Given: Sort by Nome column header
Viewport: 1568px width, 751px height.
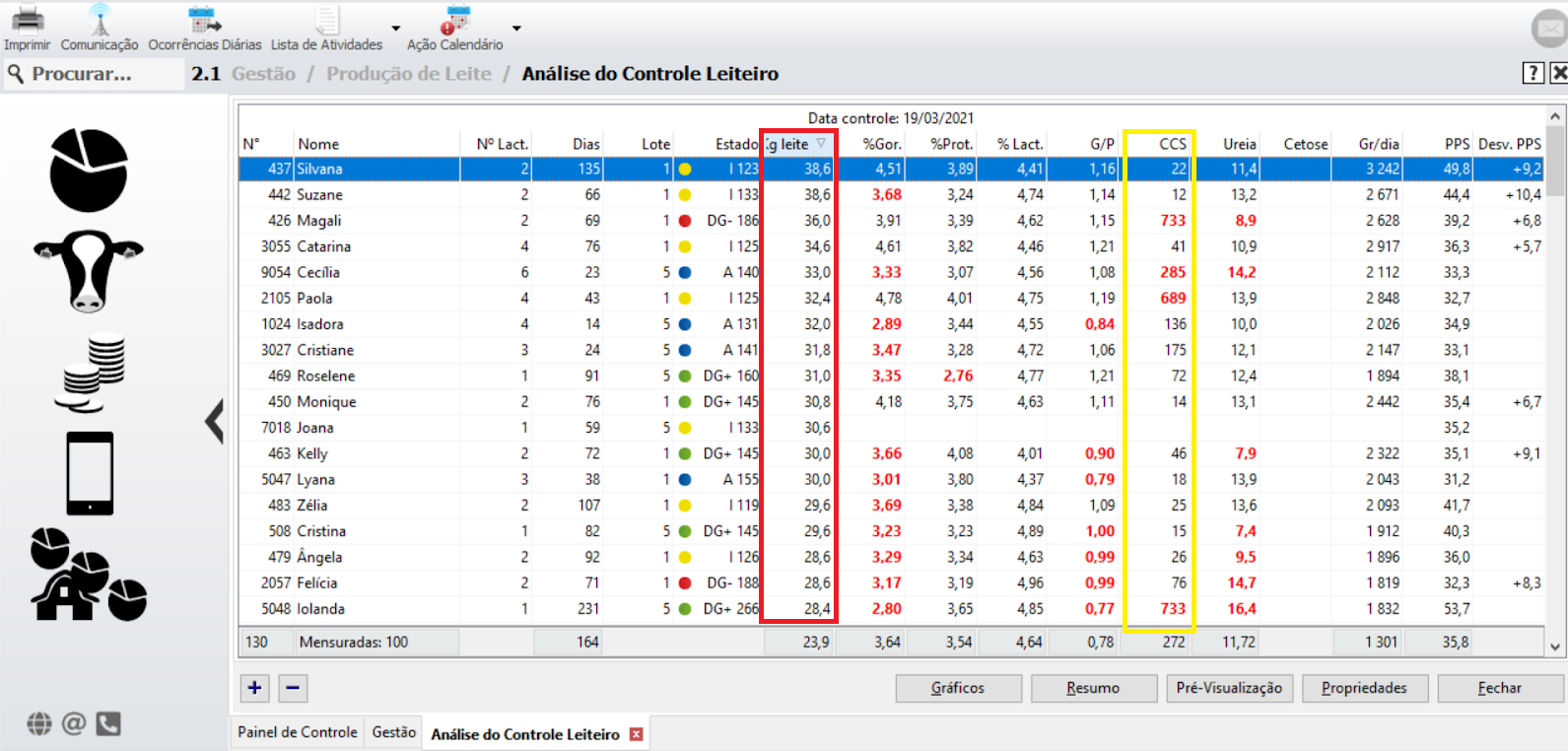Looking at the screenshot, I should pos(377,144).
